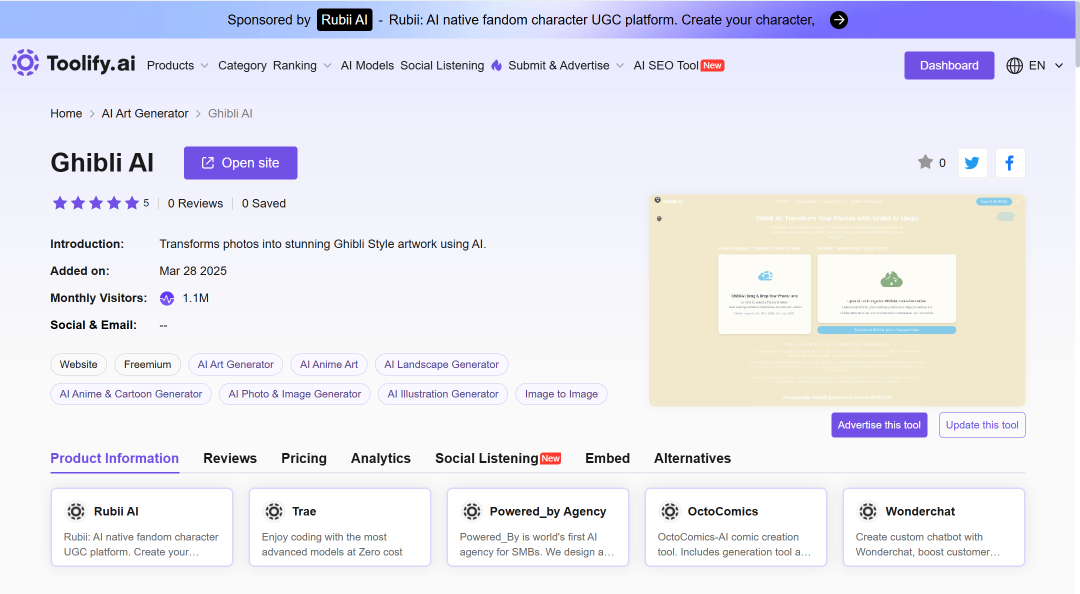Click the five-star rating icons
Image resolution: width=1080 pixels, height=594 pixels.
click(96, 203)
